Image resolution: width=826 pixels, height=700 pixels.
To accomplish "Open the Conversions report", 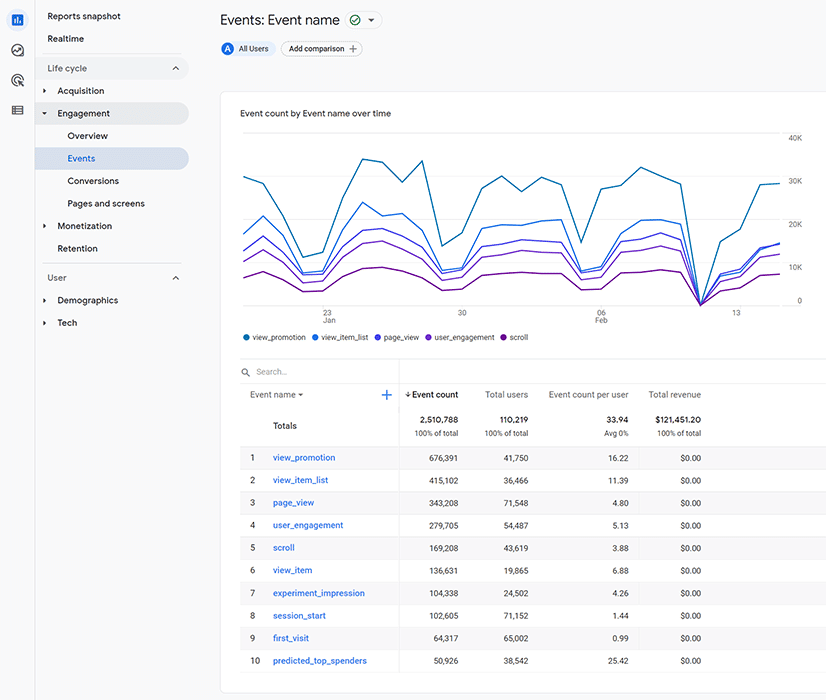I will point(93,181).
